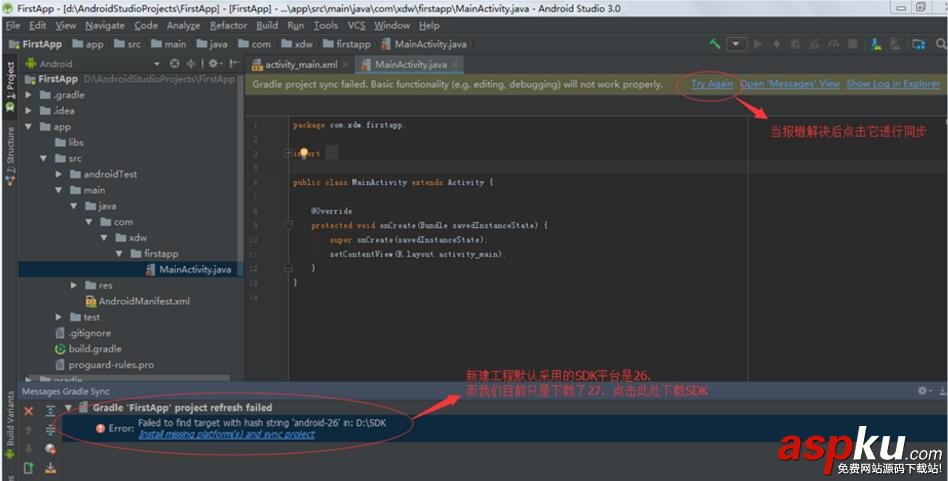Expand the folded import block in editor
This screenshot has height=481, width=948.
pos(288,153)
